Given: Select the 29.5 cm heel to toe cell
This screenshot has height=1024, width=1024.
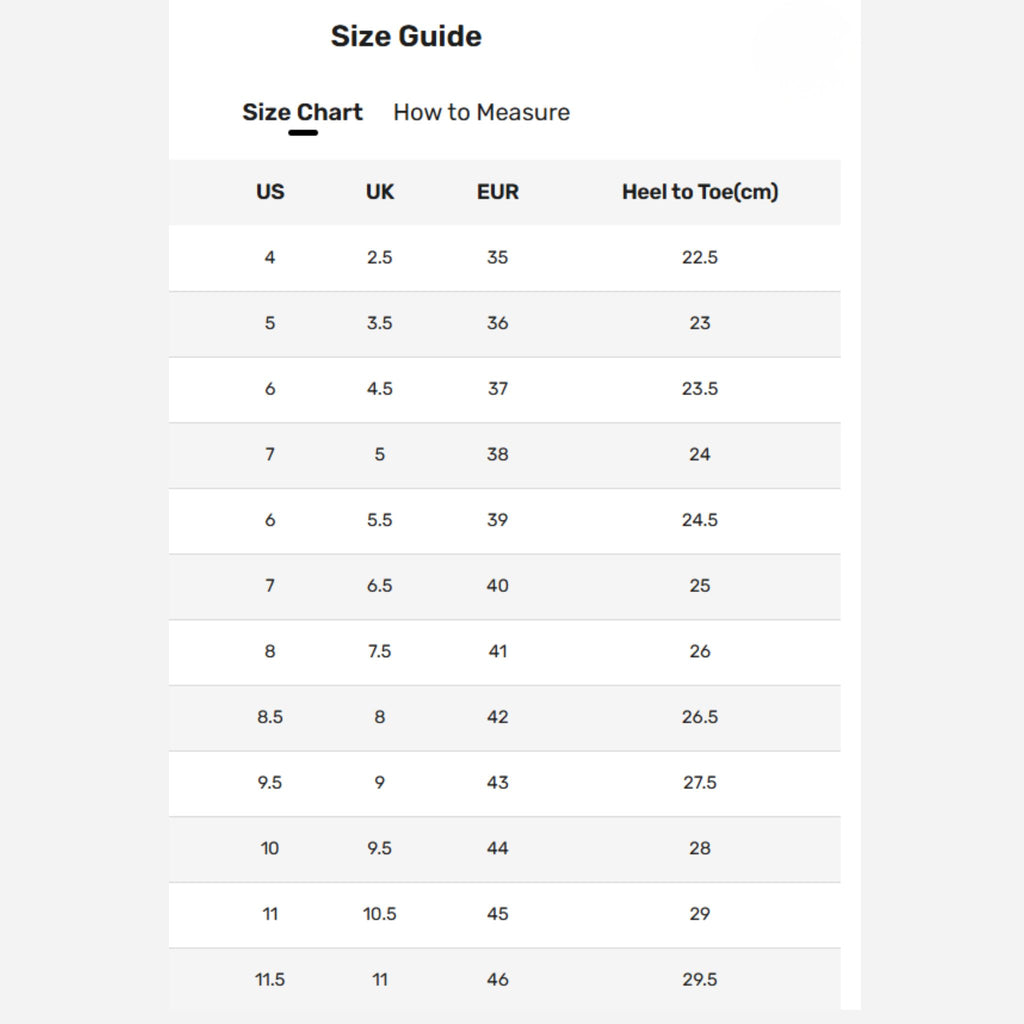Looking at the screenshot, I should 700,979.
